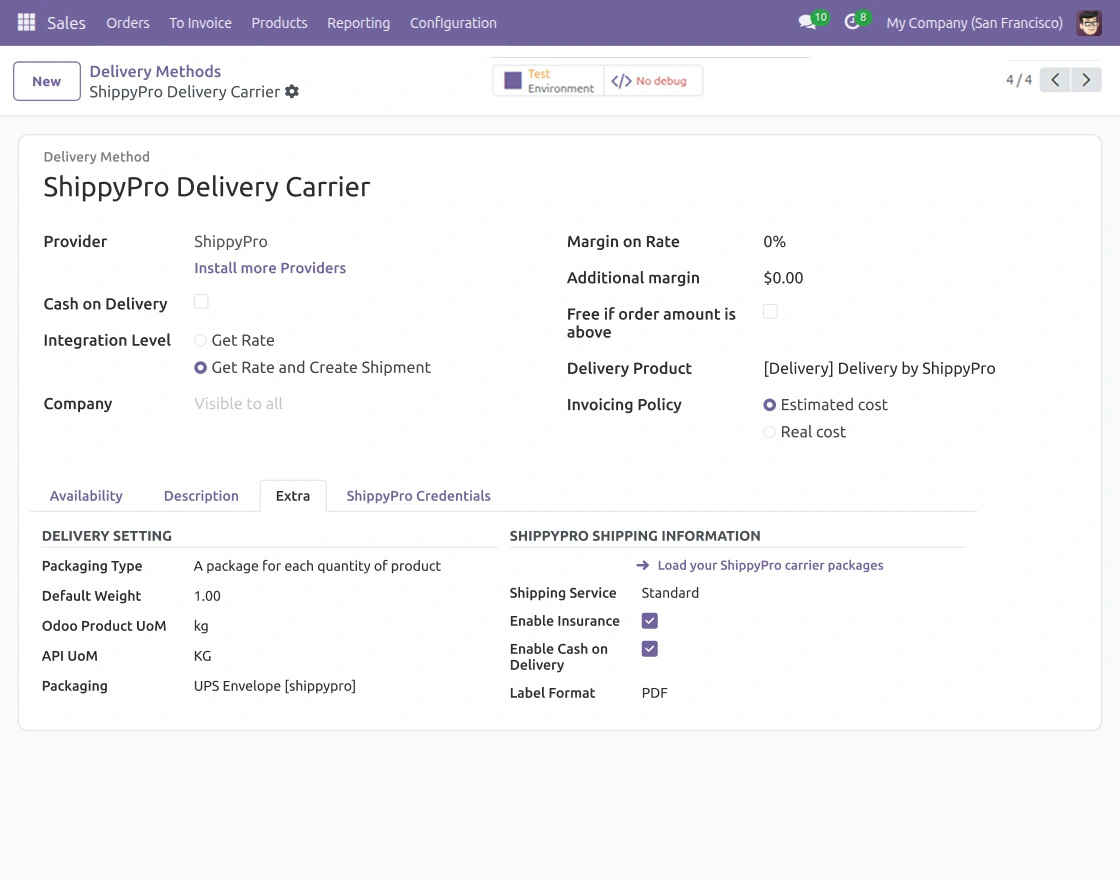Switch to the Availability tab
The width and height of the screenshot is (1120, 880).
coord(86,496)
